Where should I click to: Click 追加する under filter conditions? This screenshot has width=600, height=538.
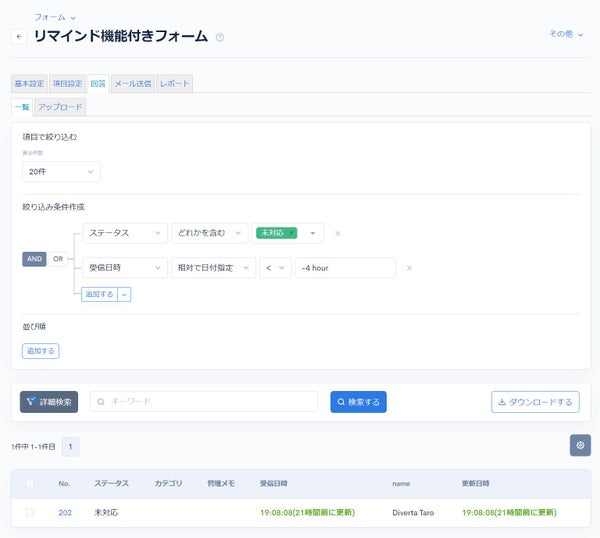[x=99, y=294]
